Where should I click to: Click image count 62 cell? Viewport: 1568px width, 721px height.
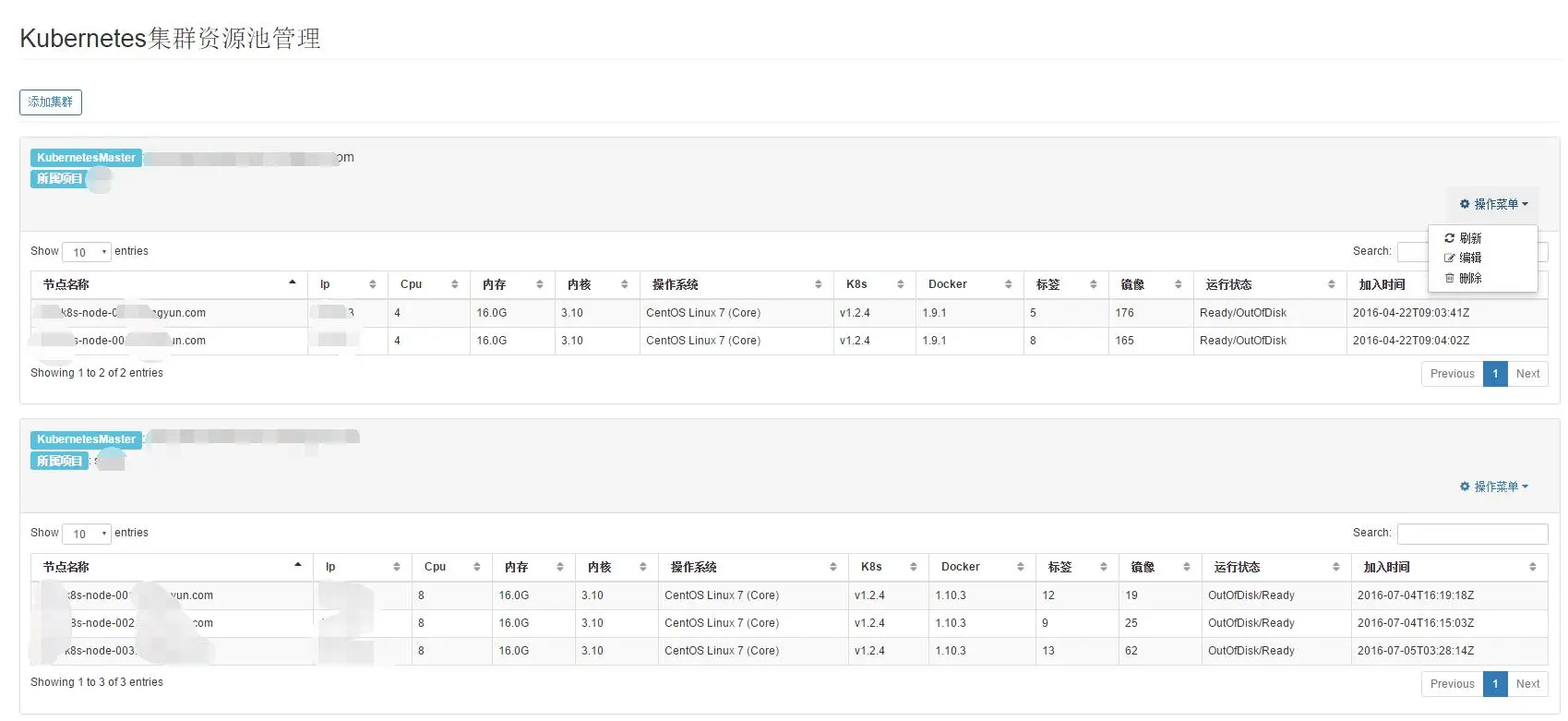(1160, 651)
